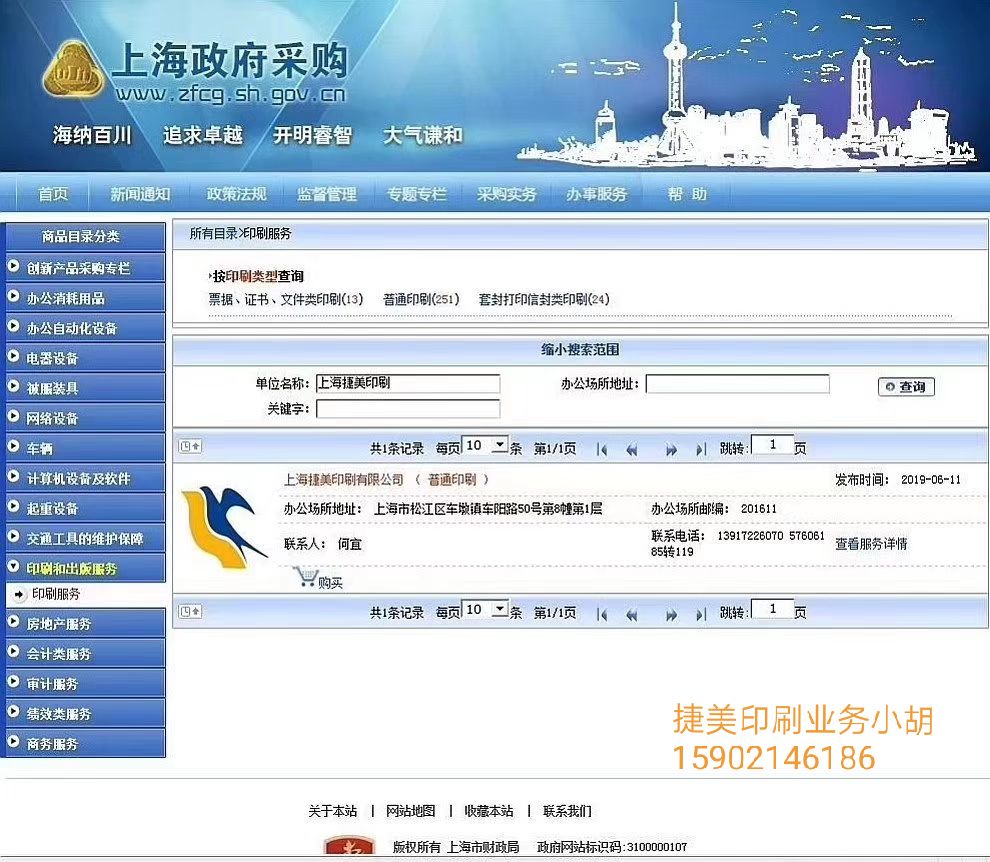This screenshot has height=862, width=990.
Task: Jump to last page in top pagination bar
Action: [x=701, y=449]
